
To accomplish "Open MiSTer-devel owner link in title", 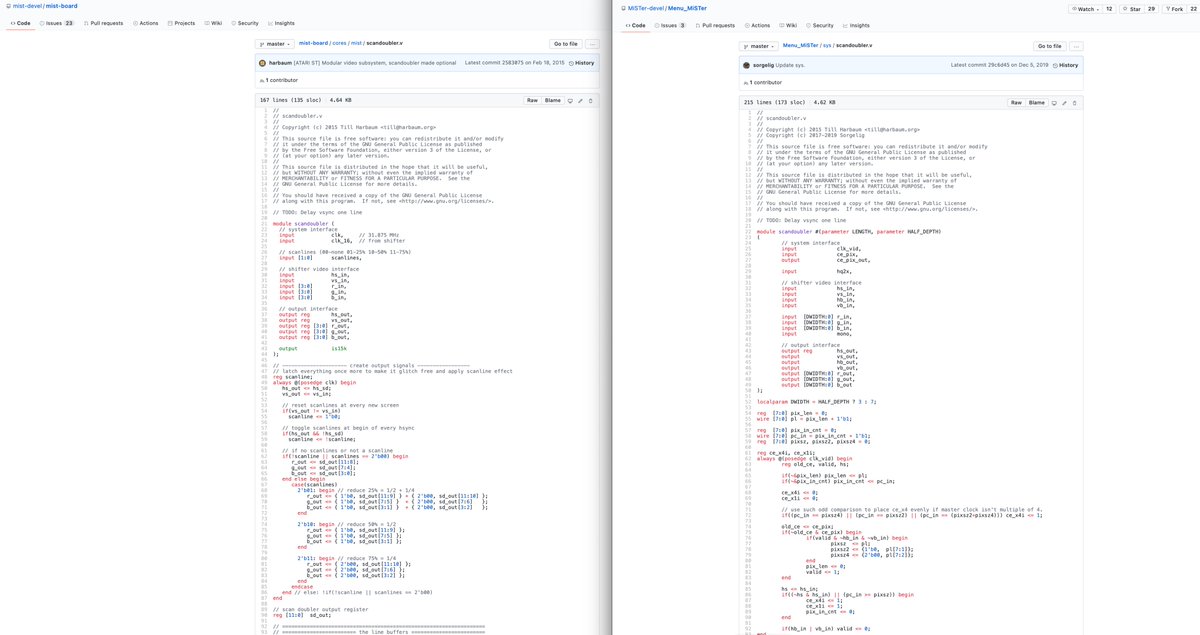I will coord(645,8).
